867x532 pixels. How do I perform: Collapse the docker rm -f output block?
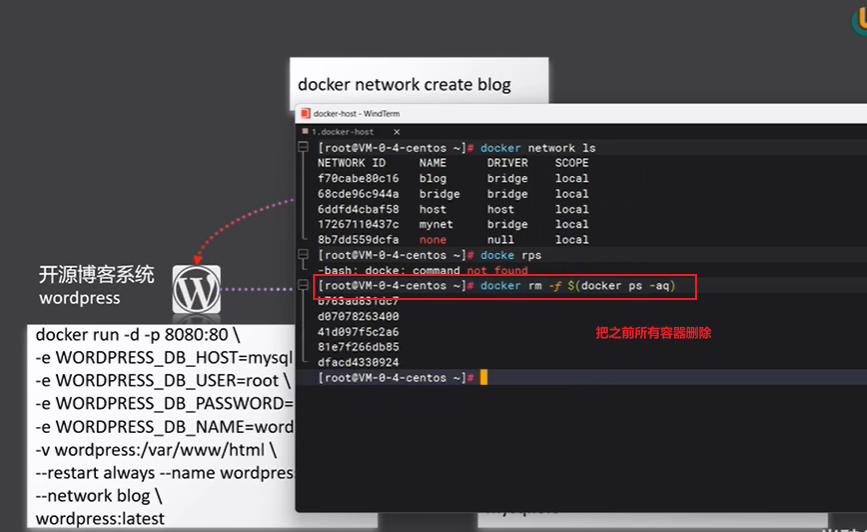tap(303, 285)
